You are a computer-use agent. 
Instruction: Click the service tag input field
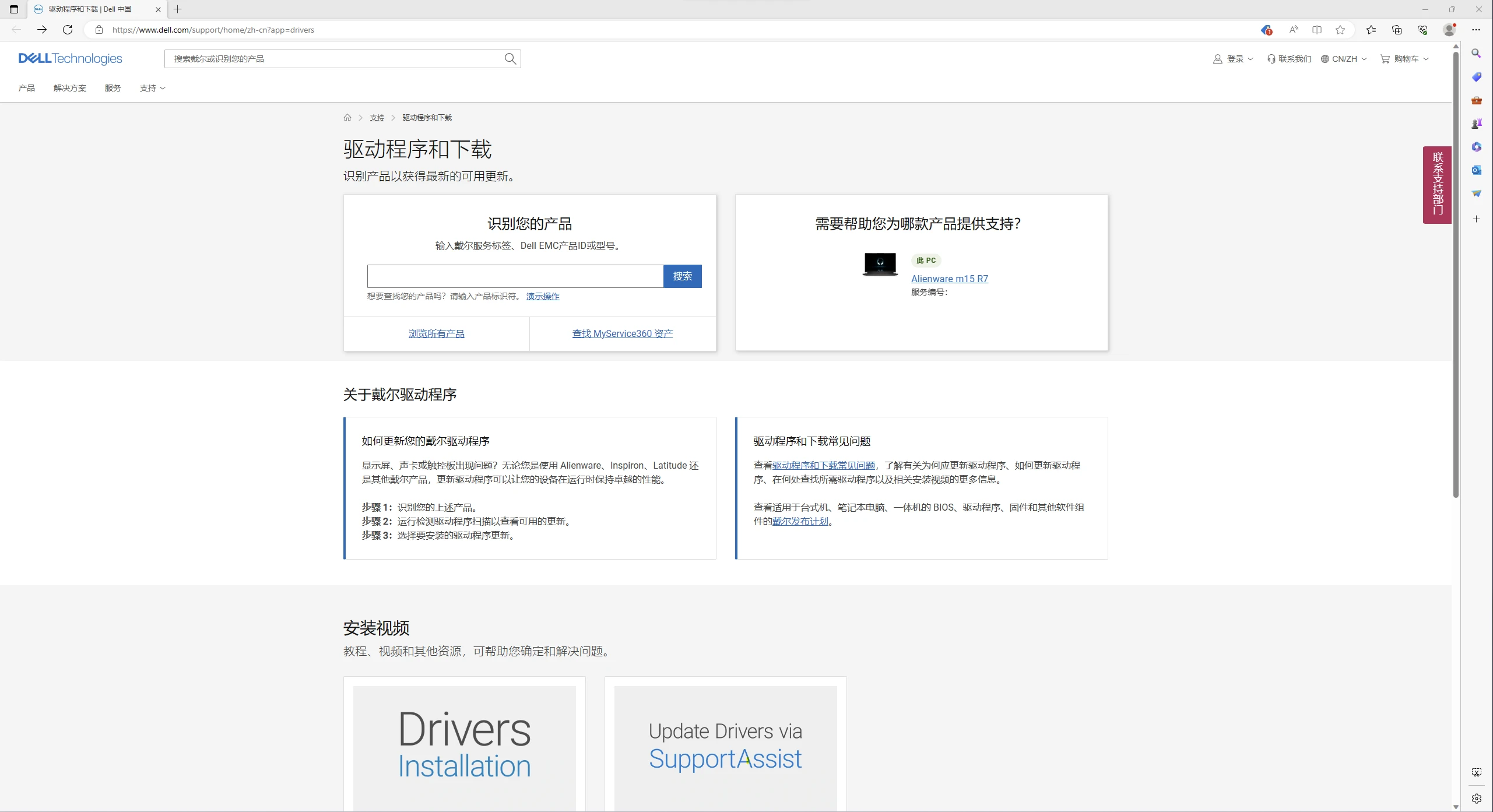(x=515, y=276)
